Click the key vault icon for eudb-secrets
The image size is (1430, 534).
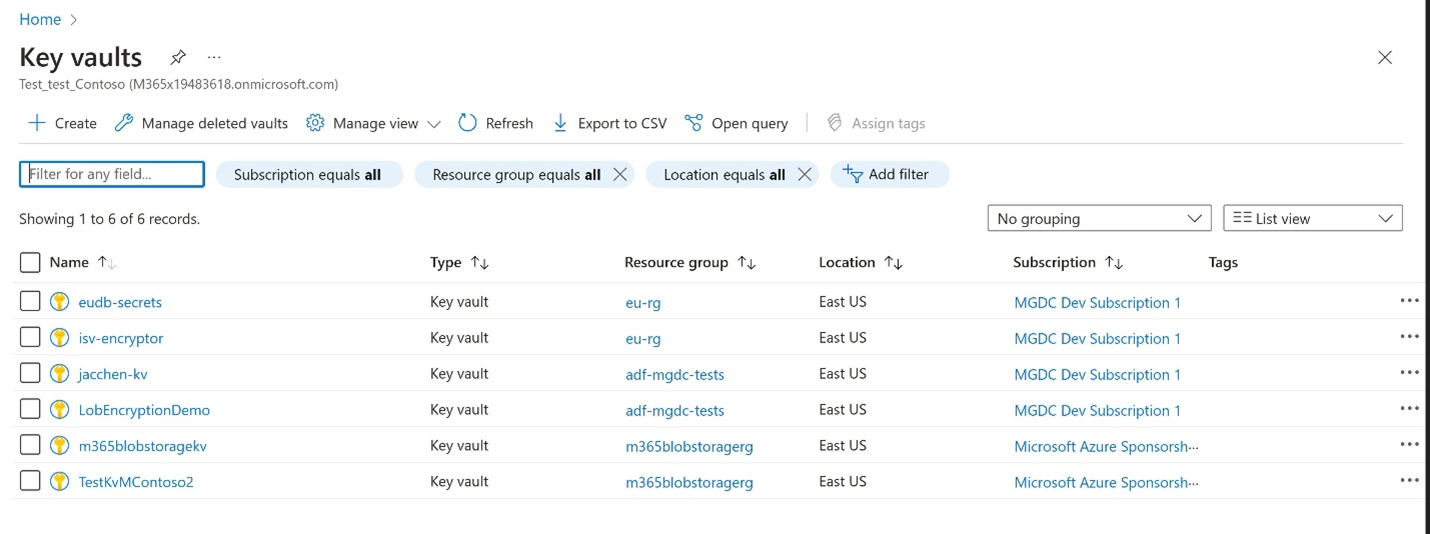(x=60, y=302)
